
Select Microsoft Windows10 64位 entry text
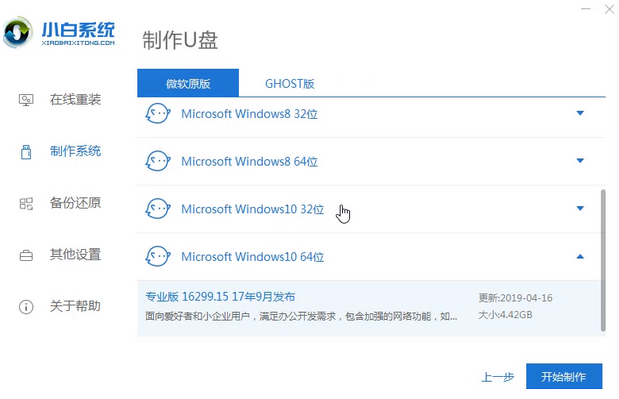click(x=253, y=257)
